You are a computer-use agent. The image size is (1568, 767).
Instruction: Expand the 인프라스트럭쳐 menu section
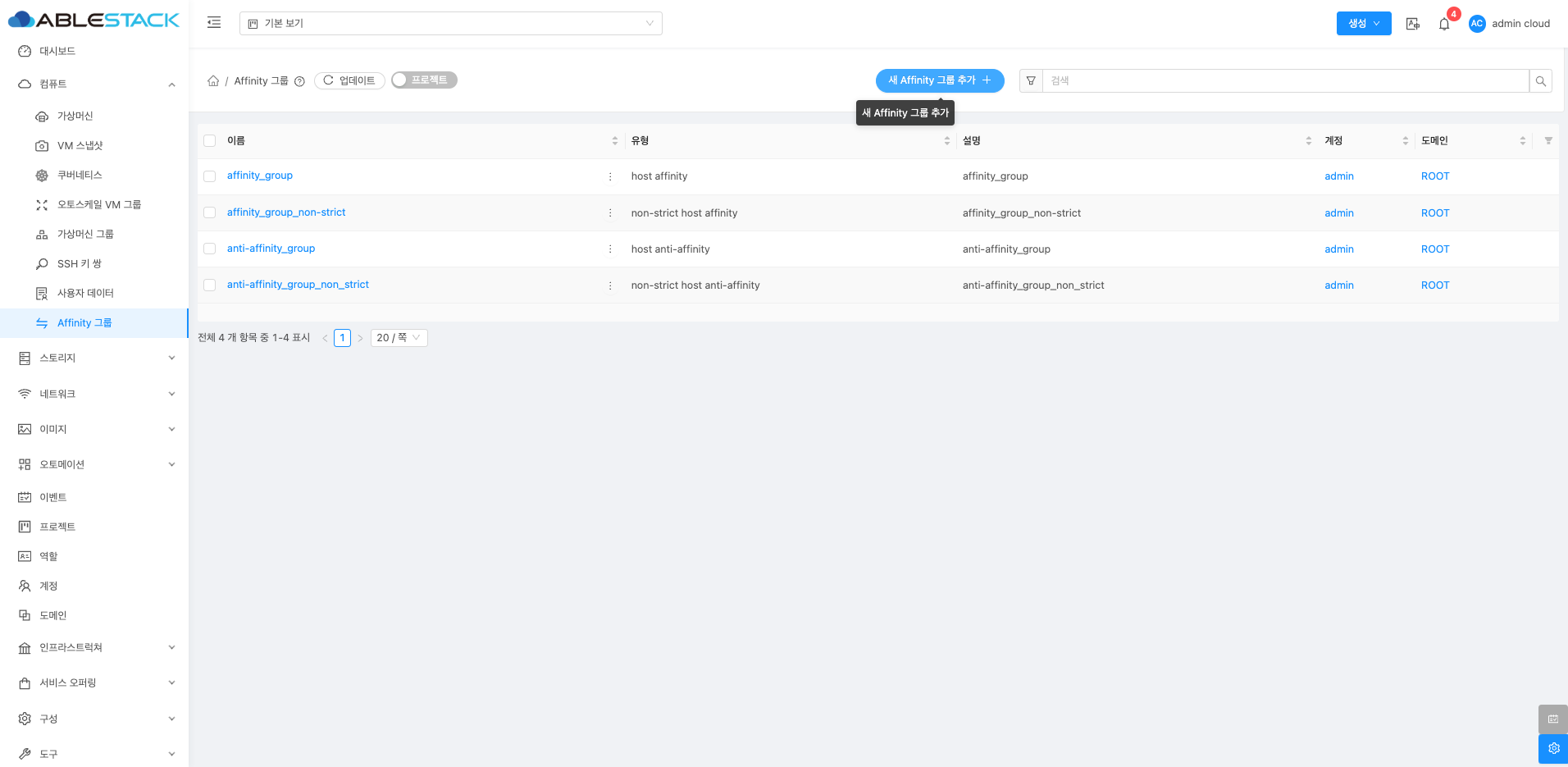[x=94, y=648]
